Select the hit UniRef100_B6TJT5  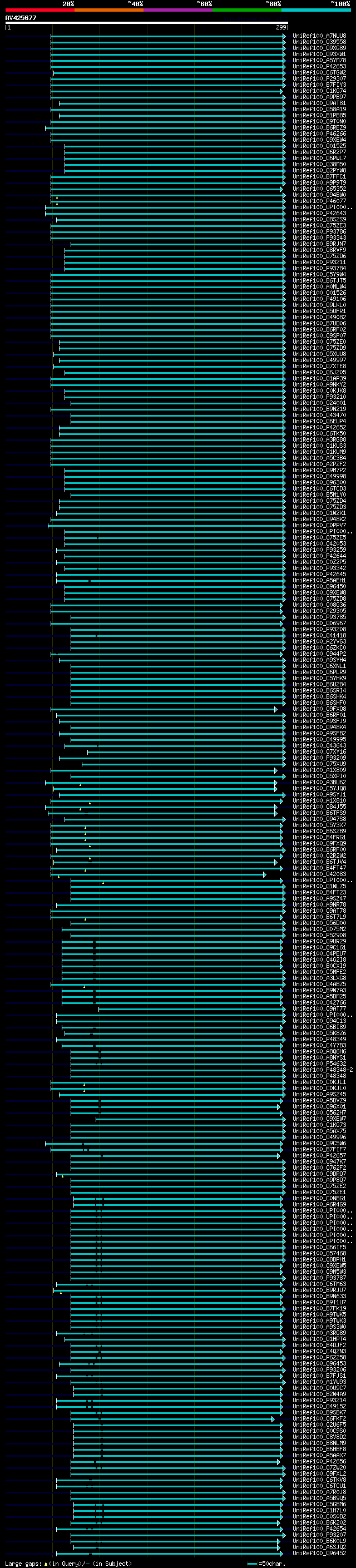(319, 280)
